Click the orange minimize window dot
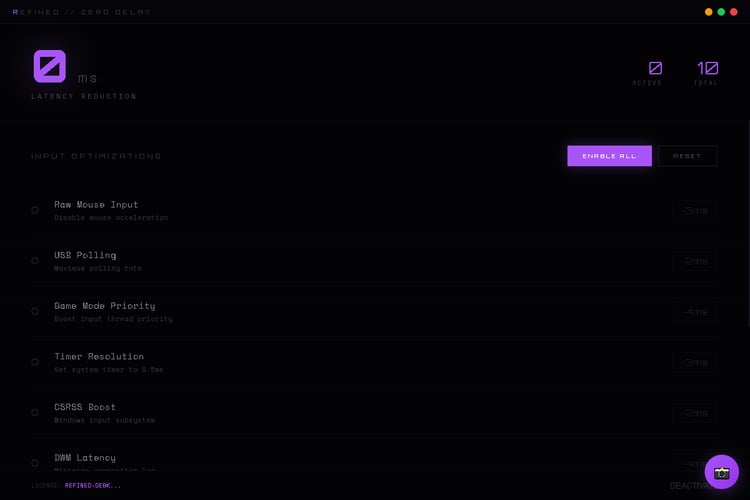Viewport: 750px width, 500px height. pos(708,12)
